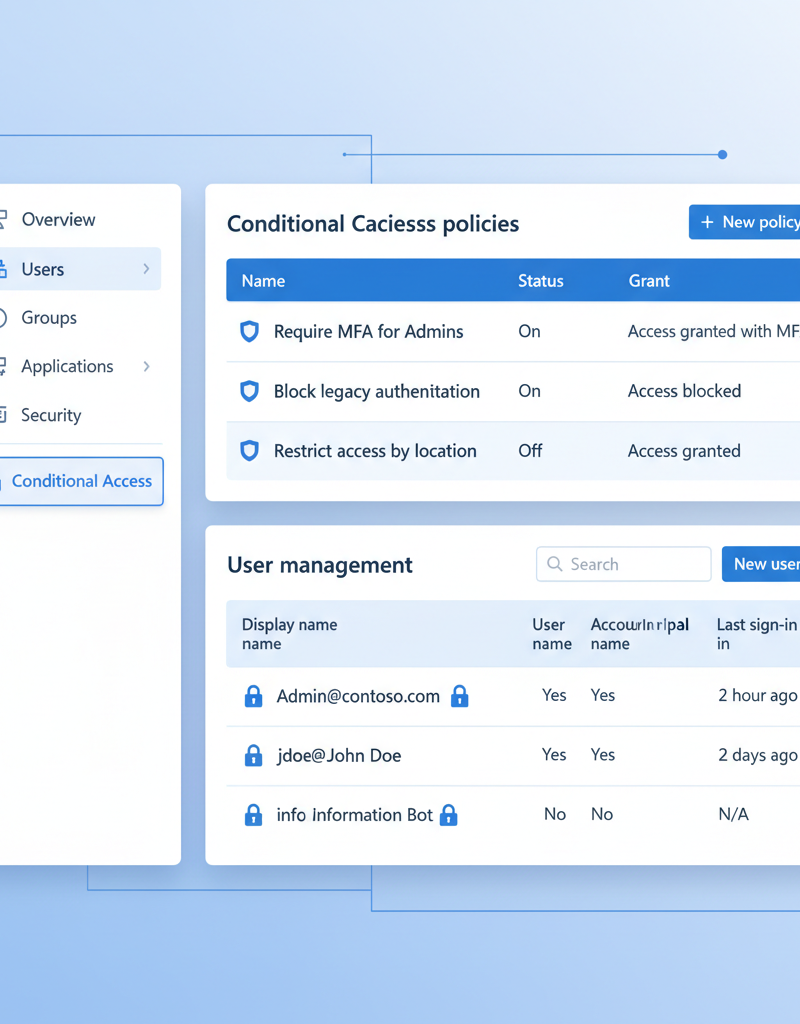
Task: Click left lock icon for info Information Bot
Action: click(x=253, y=815)
